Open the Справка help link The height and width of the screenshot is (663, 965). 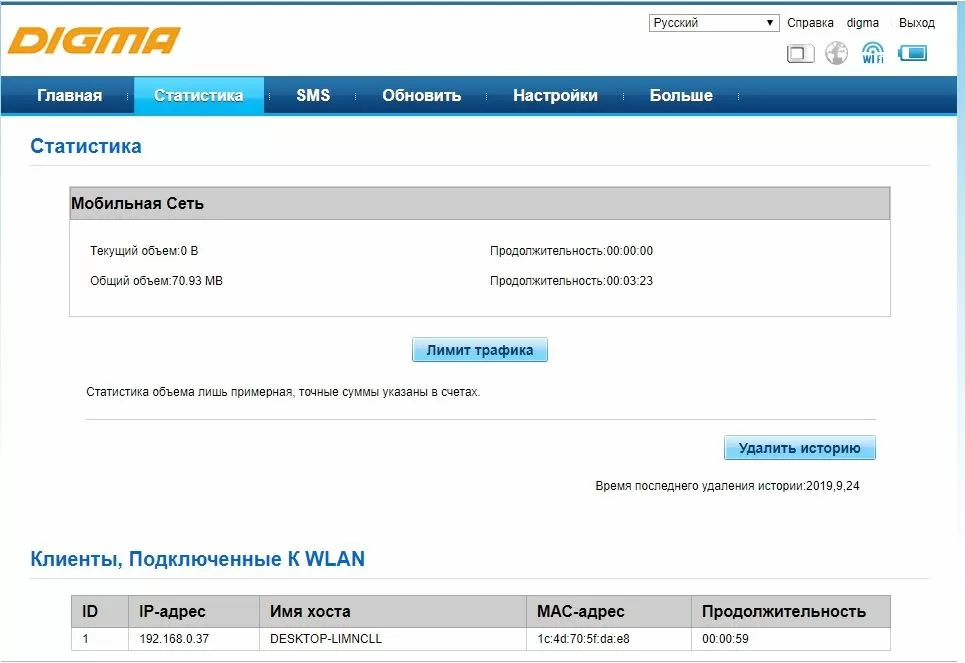click(x=810, y=23)
